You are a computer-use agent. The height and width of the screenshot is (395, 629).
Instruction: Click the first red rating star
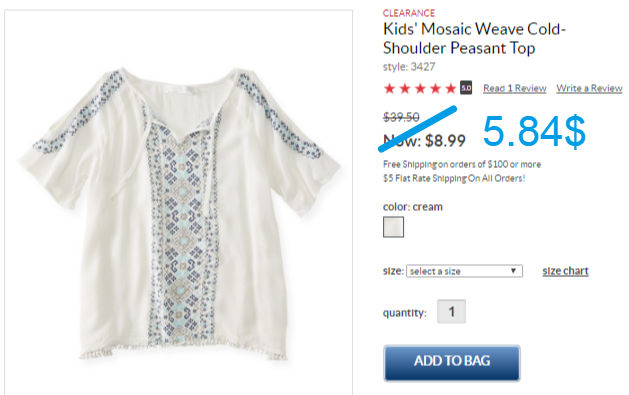click(x=389, y=88)
